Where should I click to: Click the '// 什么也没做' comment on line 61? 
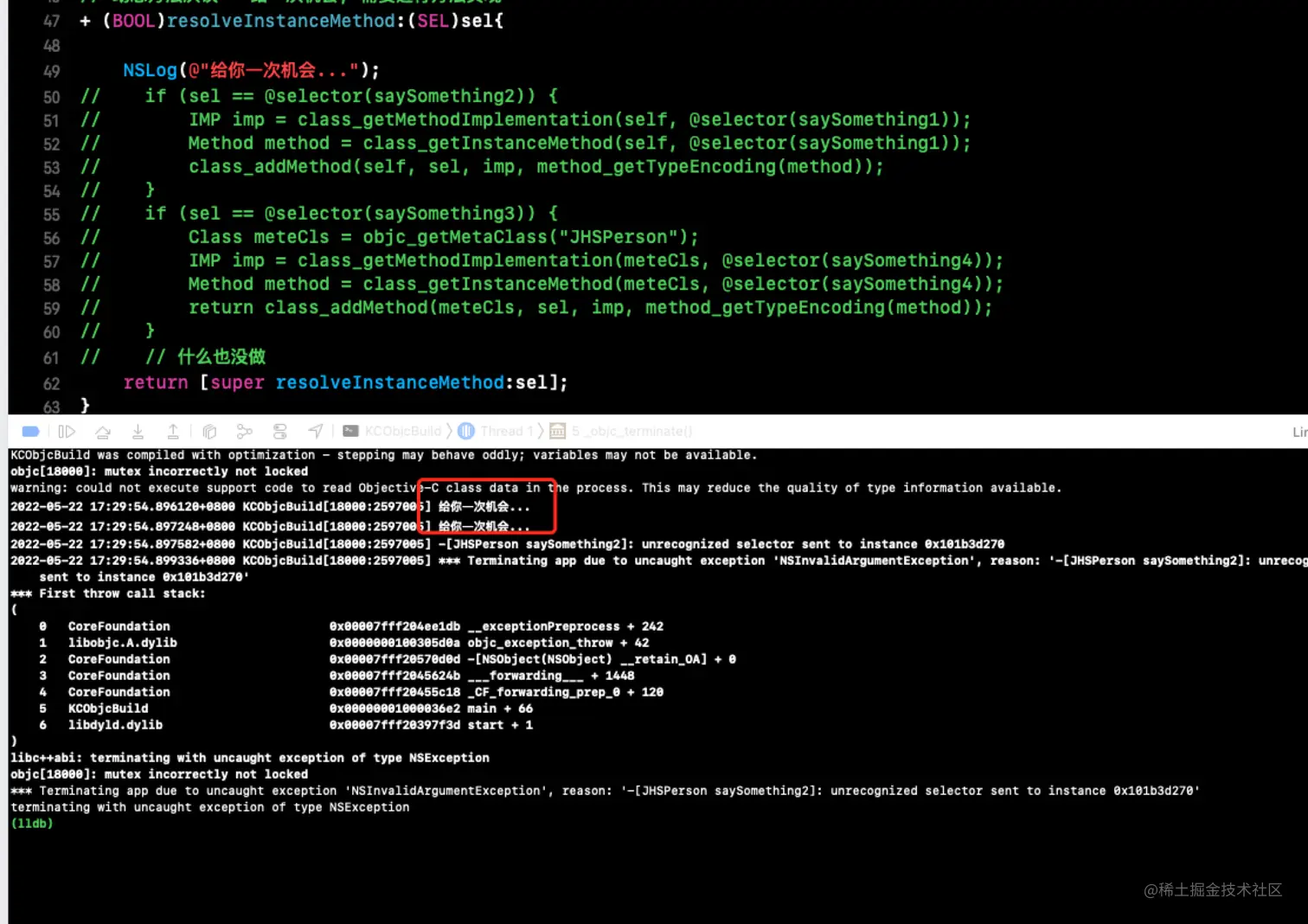point(205,356)
